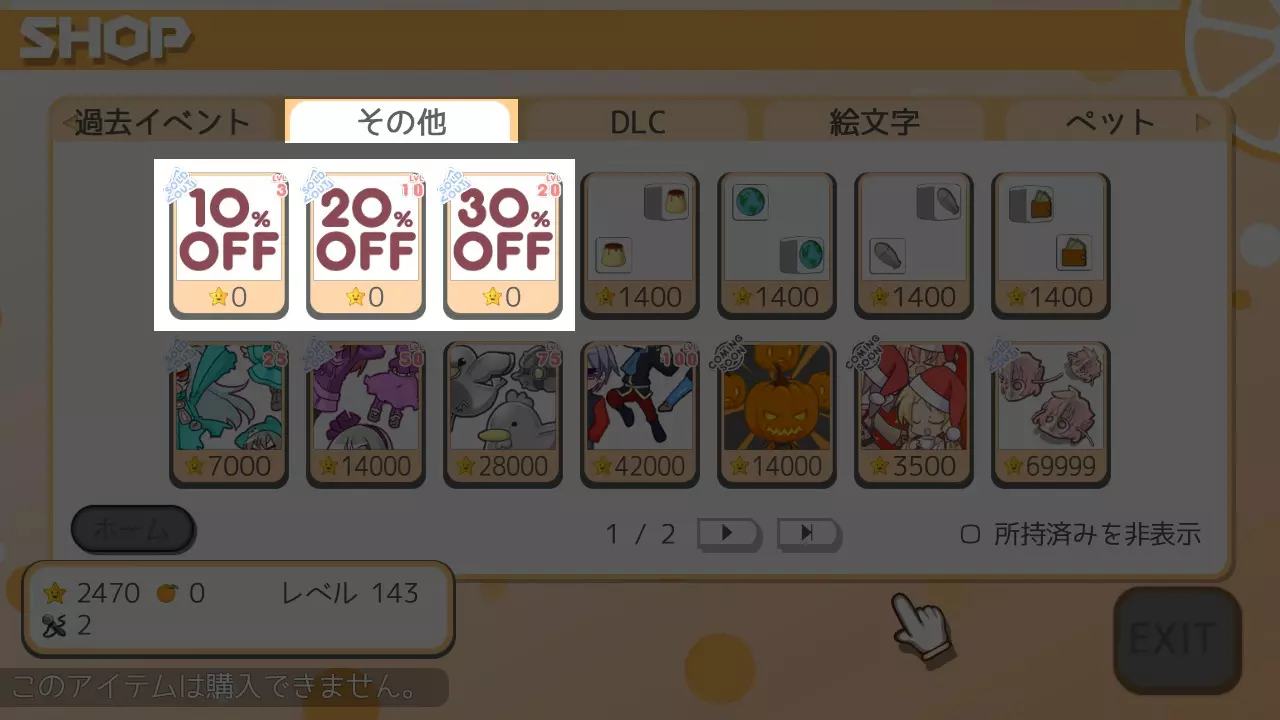Image resolution: width=1280 pixels, height=720 pixels.
Task: Select the 10% OFF coupon item
Action: point(229,245)
